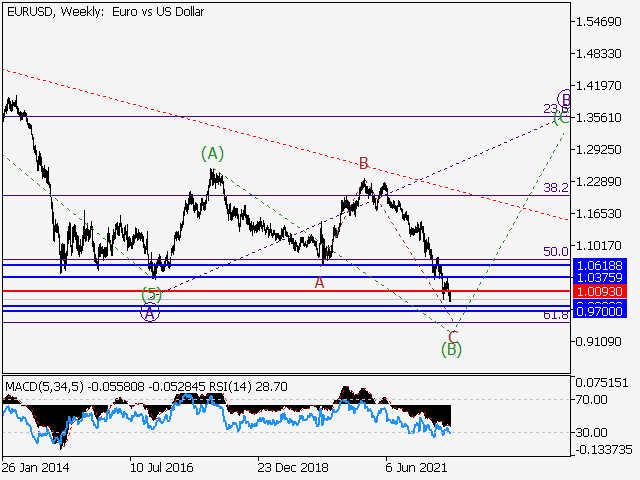The height and width of the screenshot is (480, 640).
Task: Click the EURUSD, Weekly chart title
Action: pos(105,12)
